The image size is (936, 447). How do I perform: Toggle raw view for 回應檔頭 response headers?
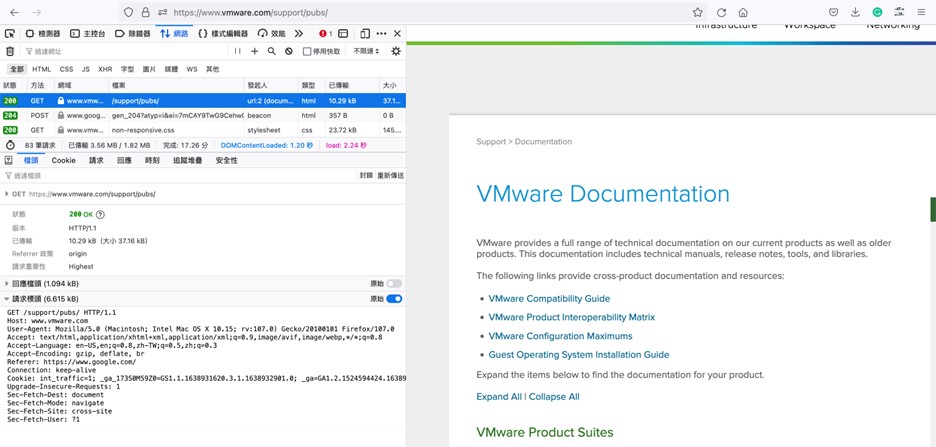click(393, 284)
